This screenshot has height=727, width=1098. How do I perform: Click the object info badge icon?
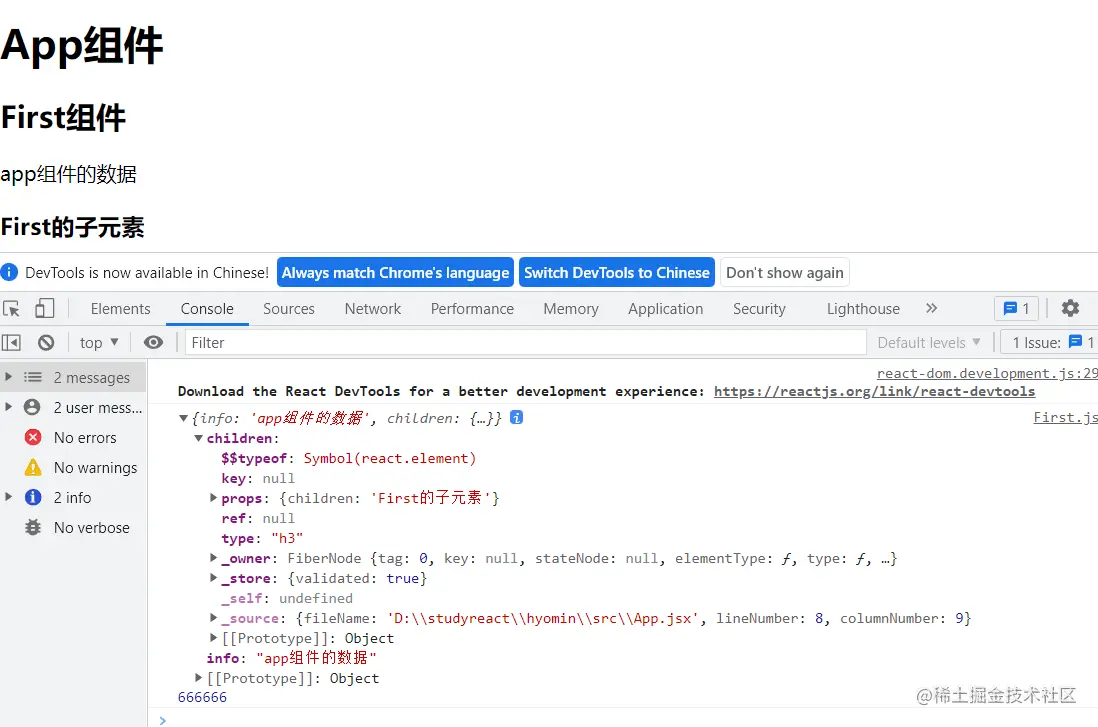[x=517, y=417]
